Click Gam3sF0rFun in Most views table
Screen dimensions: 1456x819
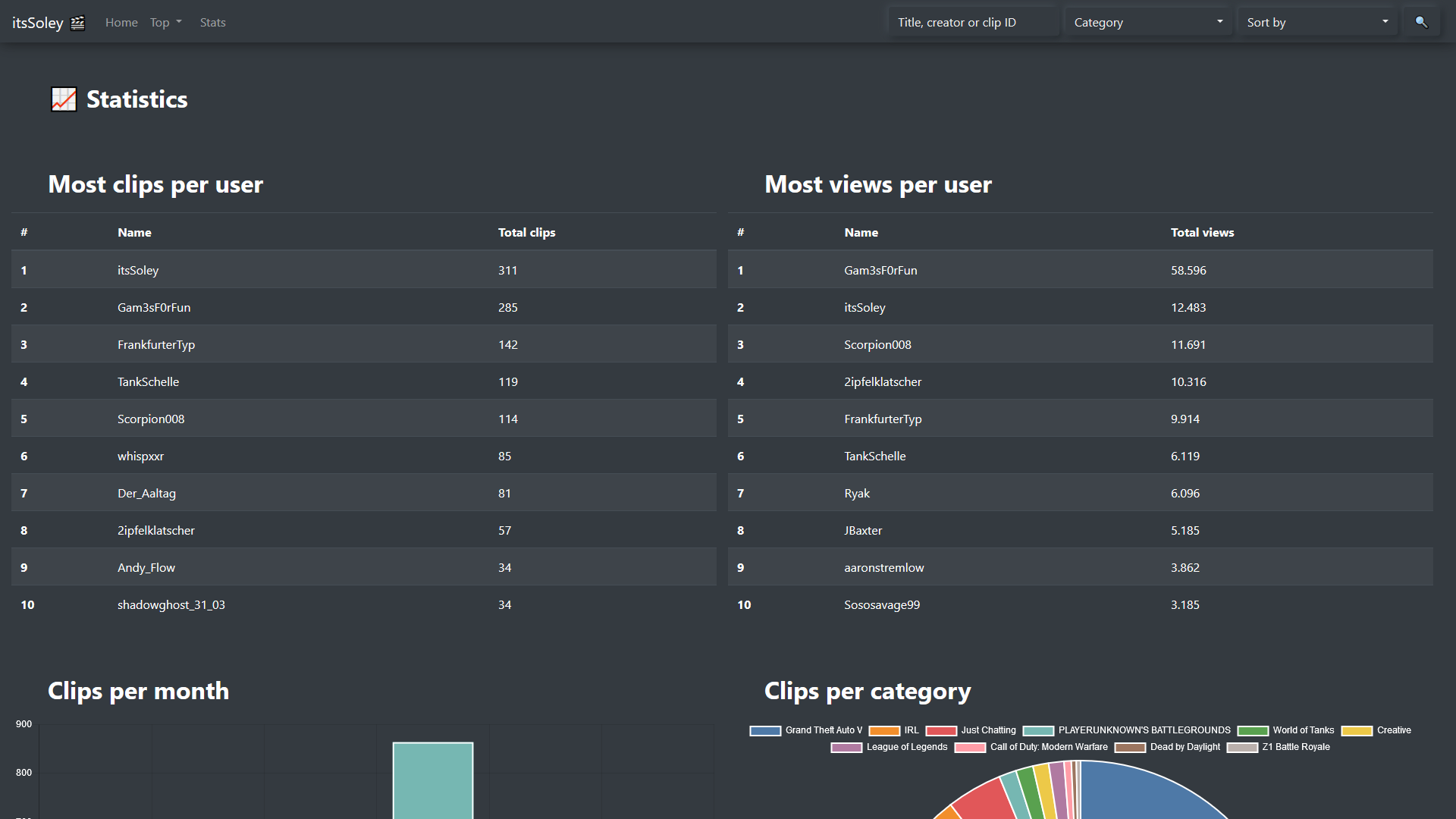[x=880, y=270]
